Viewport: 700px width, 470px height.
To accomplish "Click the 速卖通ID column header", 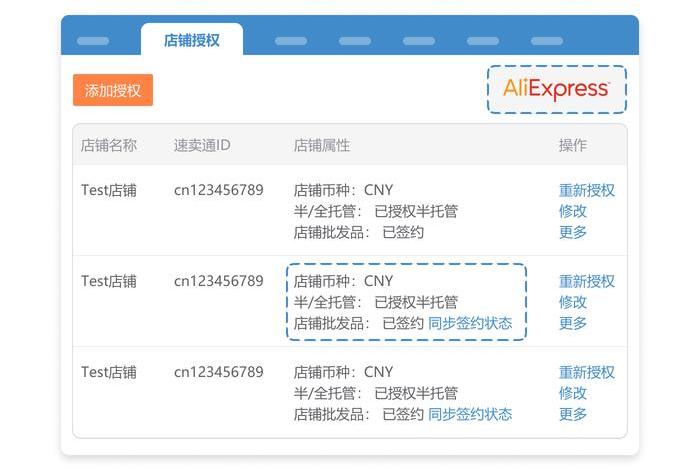I will [202, 146].
